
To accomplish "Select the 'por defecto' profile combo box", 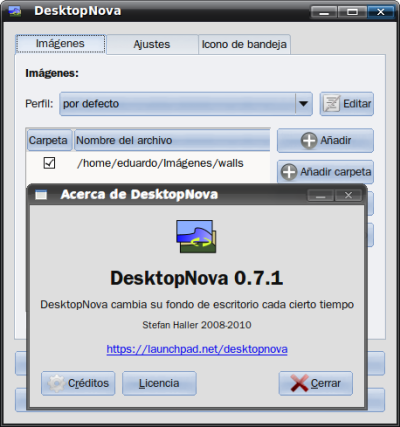I will coord(186,104).
